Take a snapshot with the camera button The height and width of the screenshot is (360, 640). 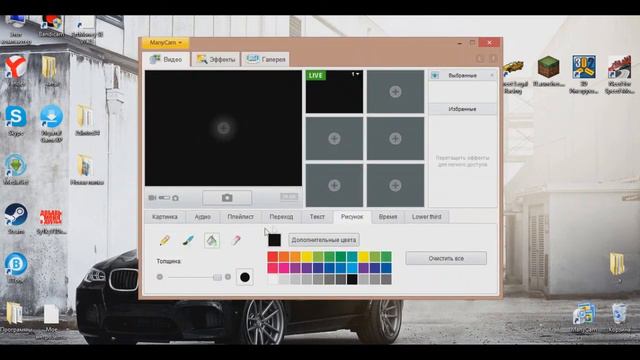pyautogui.click(x=227, y=198)
